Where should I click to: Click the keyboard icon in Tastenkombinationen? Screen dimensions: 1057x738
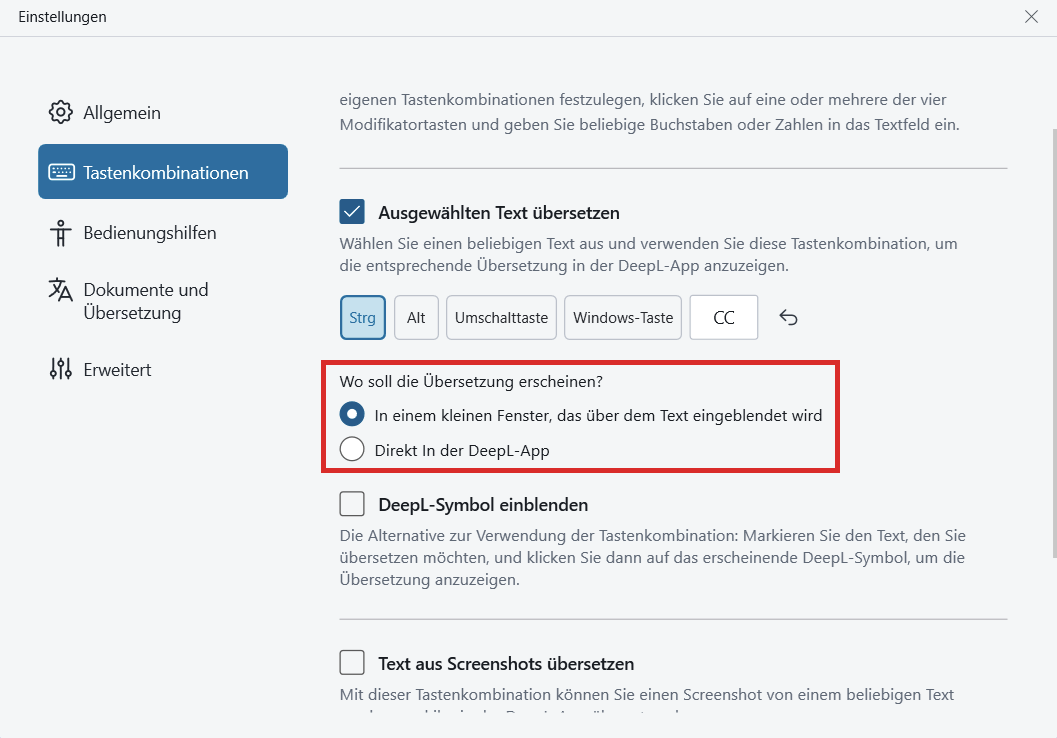point(61,172)
